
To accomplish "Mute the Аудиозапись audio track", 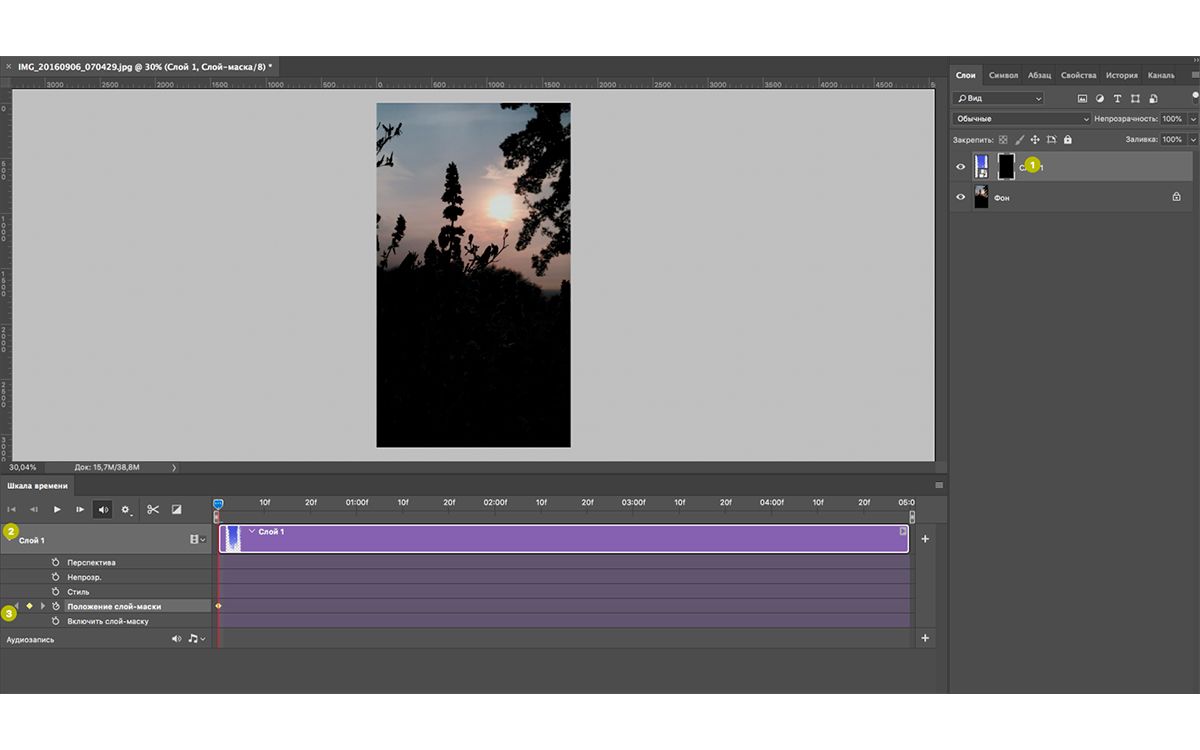I will click(x=176, y=639).
